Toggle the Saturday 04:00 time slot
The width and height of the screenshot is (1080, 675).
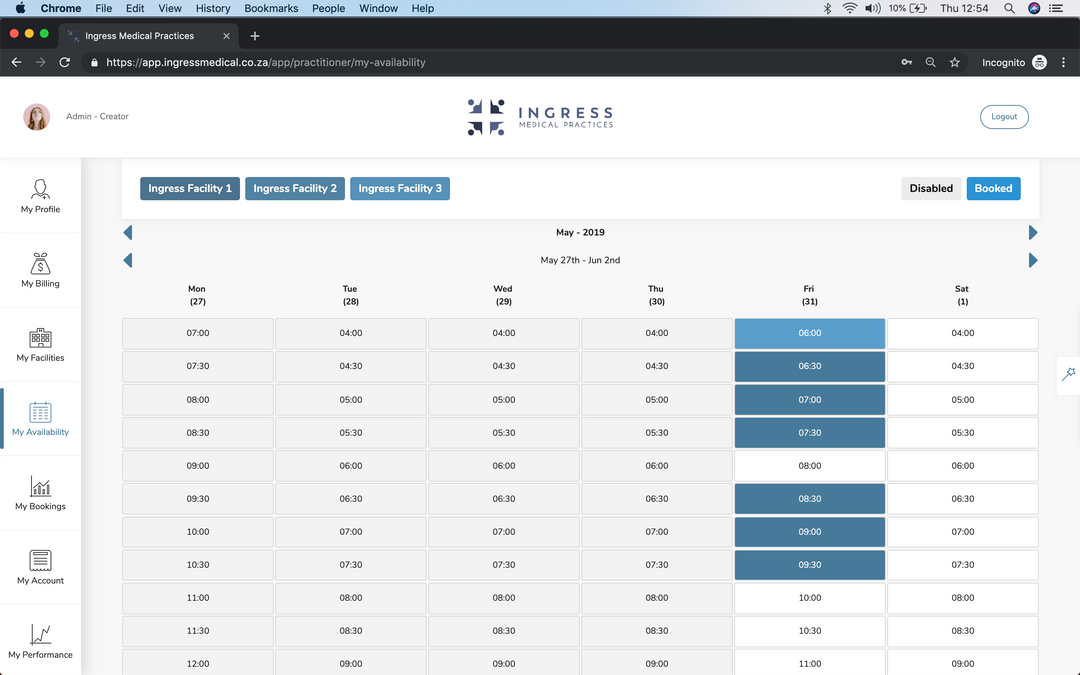[962, 333]
